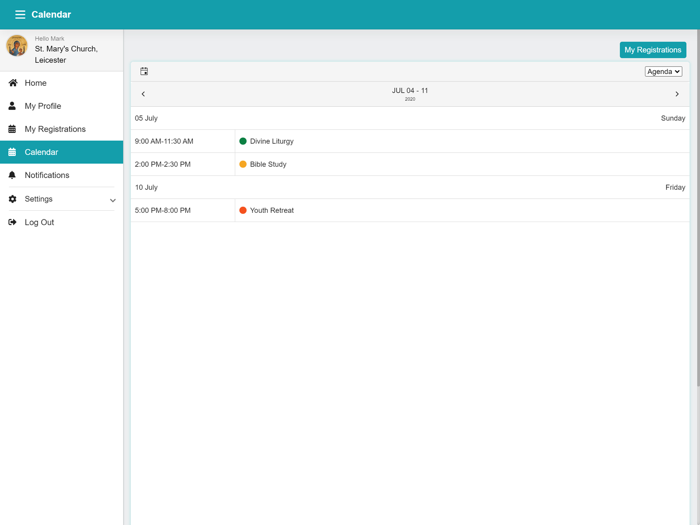
Task: Open the Agenda view dropdown
Action: coord(663,71)
